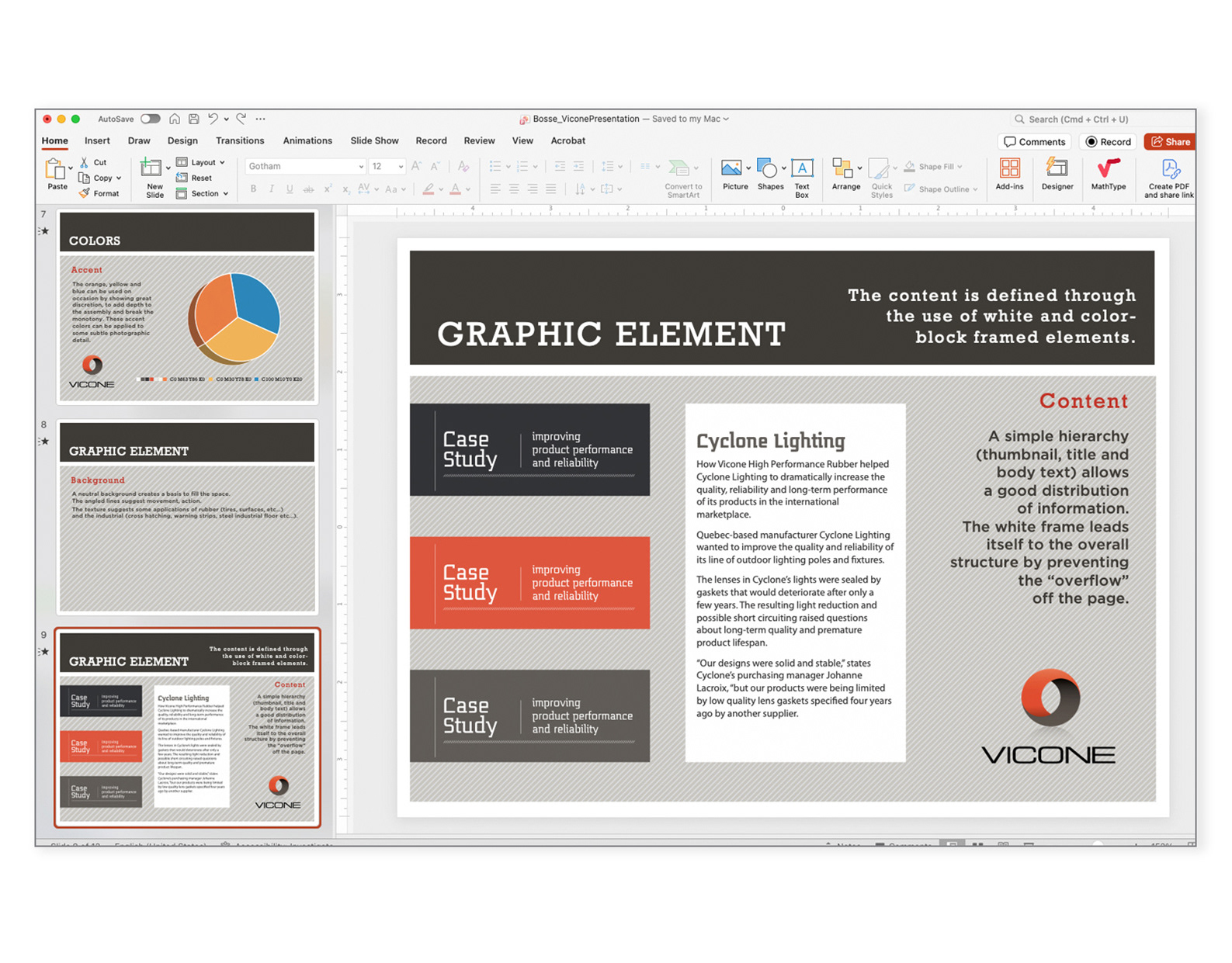Image resolution: width=1232 pixels, height=963 pixels.
Task: Expand the Gotham font name dropdown
Action: pyautogui.click(x=305, y=166)
